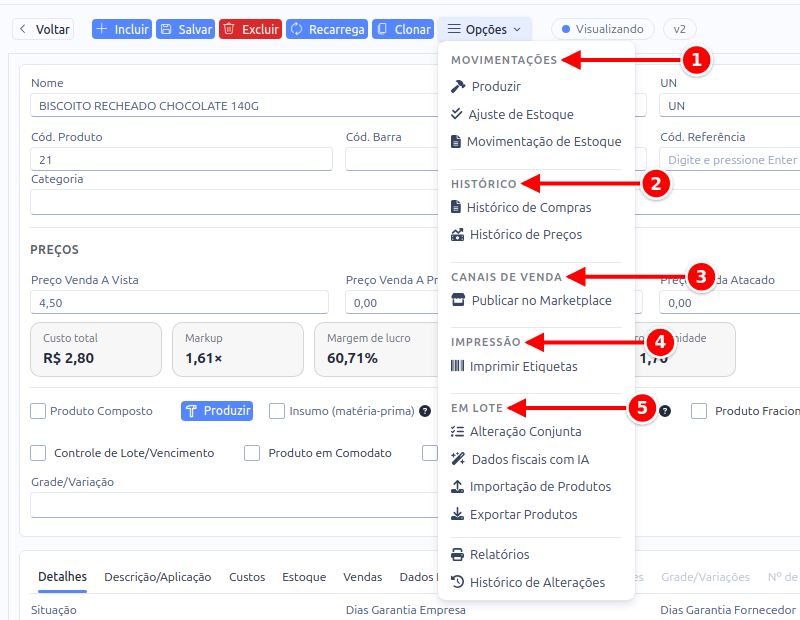Click the barcode icon for Imprimir Etiquetas

coord(458,366)
